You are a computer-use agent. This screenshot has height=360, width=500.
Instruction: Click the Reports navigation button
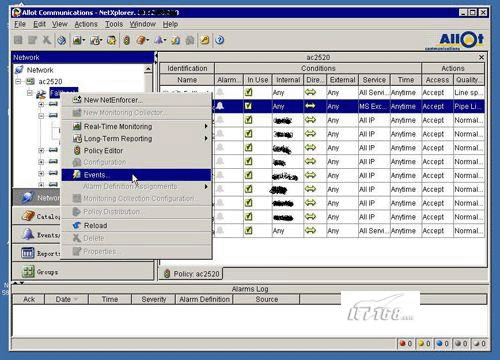[x=37, y=254]
